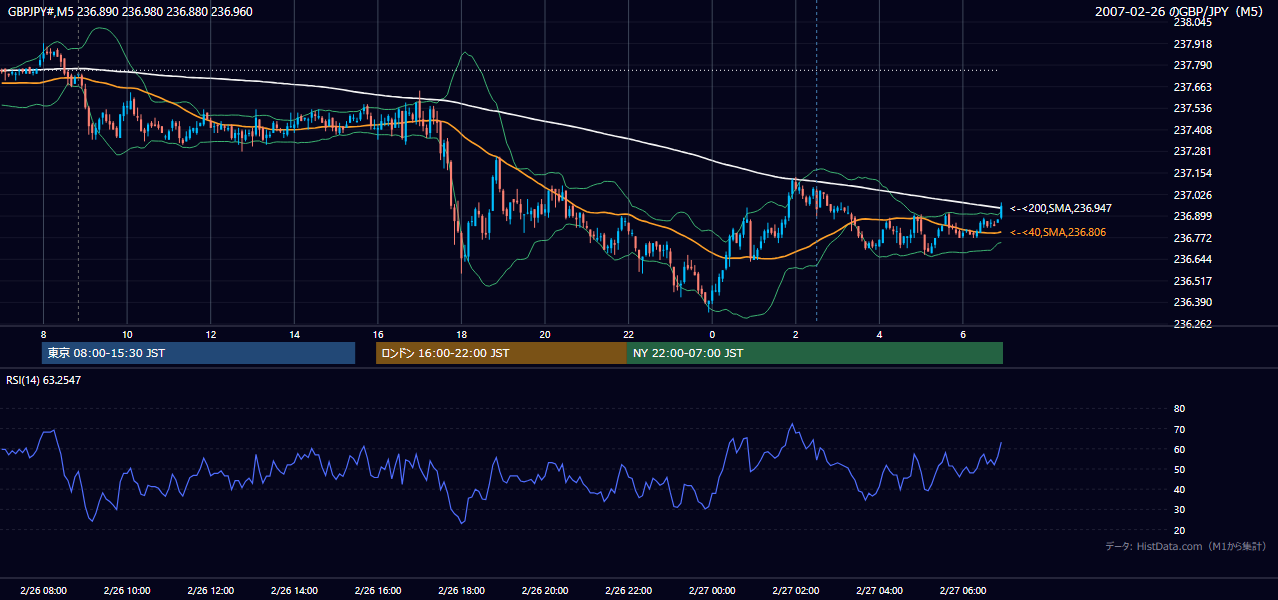Select the 東京 08:00-15:30 JST session bar

tap(198, 353)
